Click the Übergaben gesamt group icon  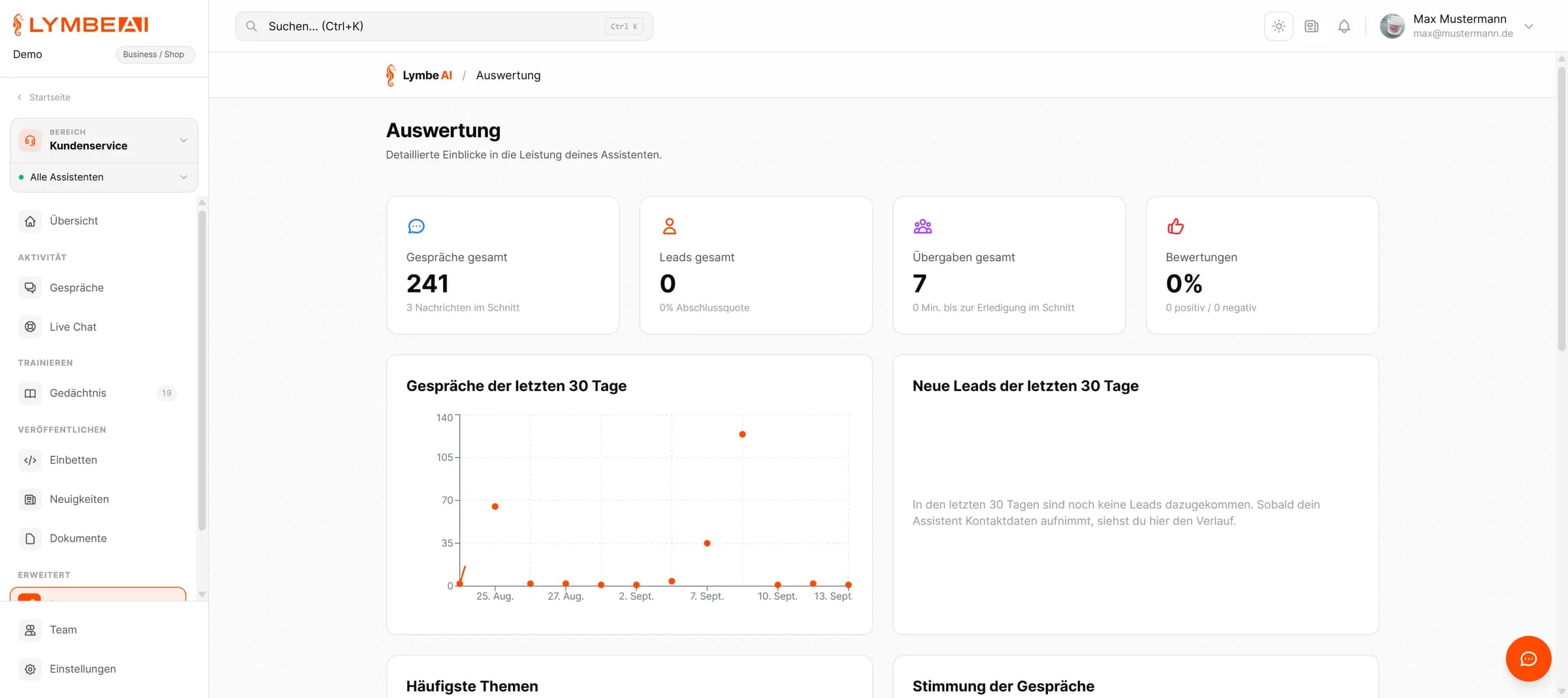click(923, 227)
